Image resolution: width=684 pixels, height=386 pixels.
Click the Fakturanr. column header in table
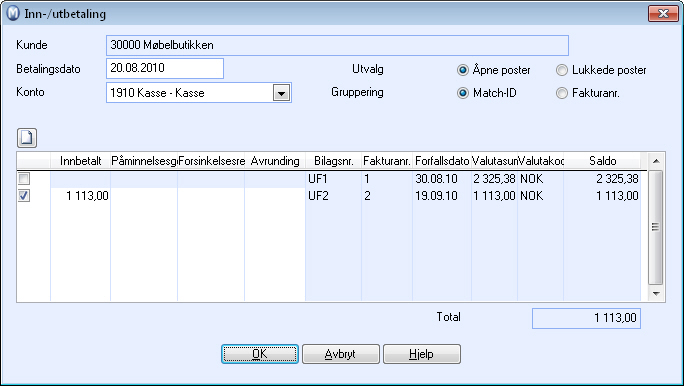(x=387, y=161)
